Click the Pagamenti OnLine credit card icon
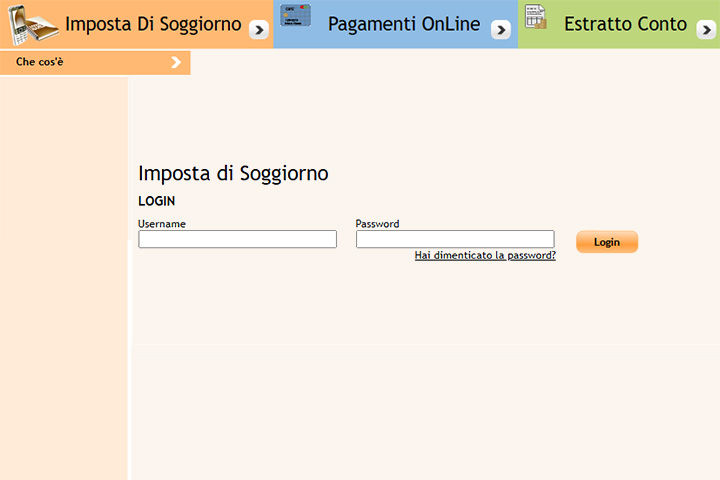The image size is (720, 480). click(295, 16)
